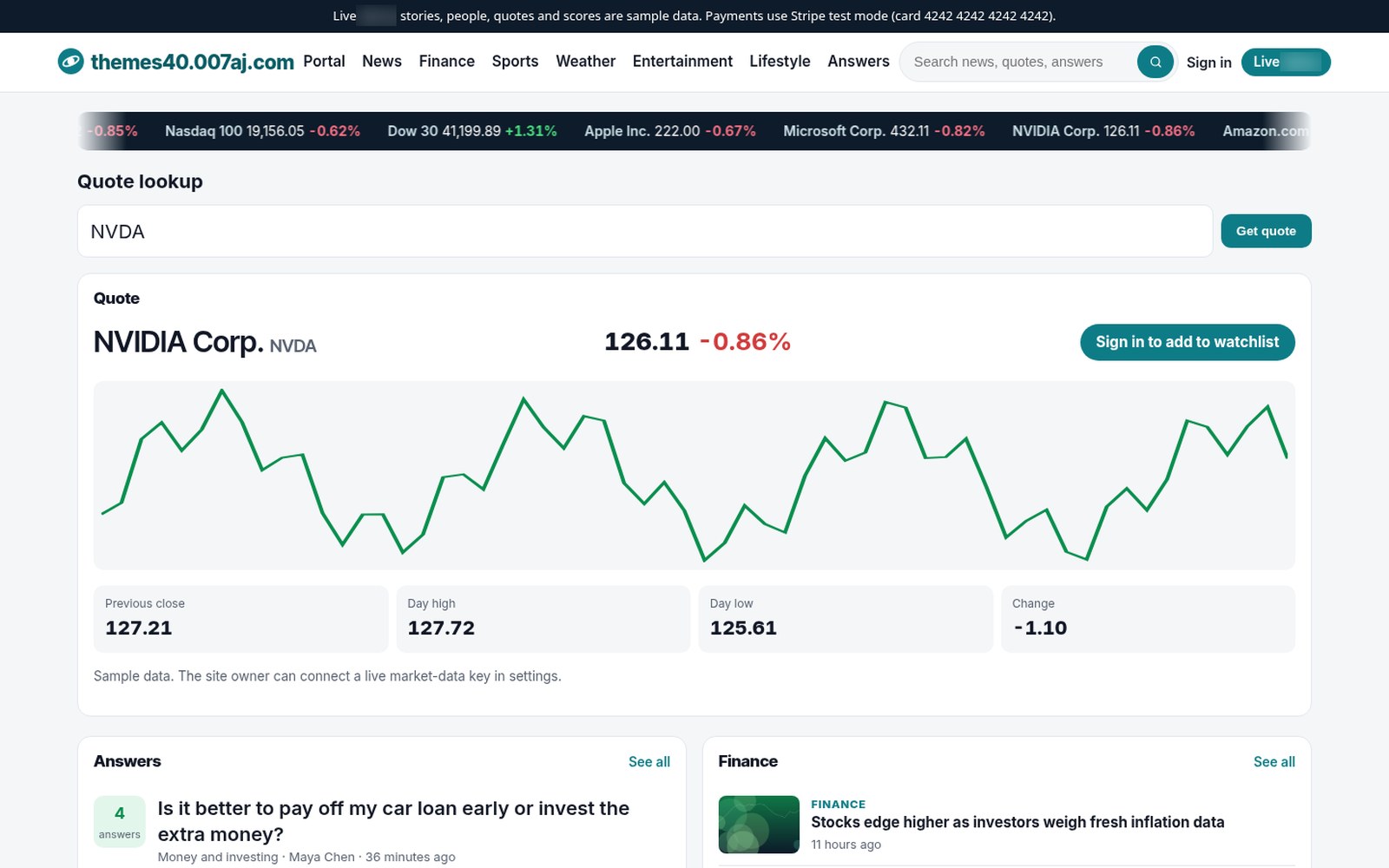Click the Day high value 127.72
1389x868 pixels.
(441, 628)
